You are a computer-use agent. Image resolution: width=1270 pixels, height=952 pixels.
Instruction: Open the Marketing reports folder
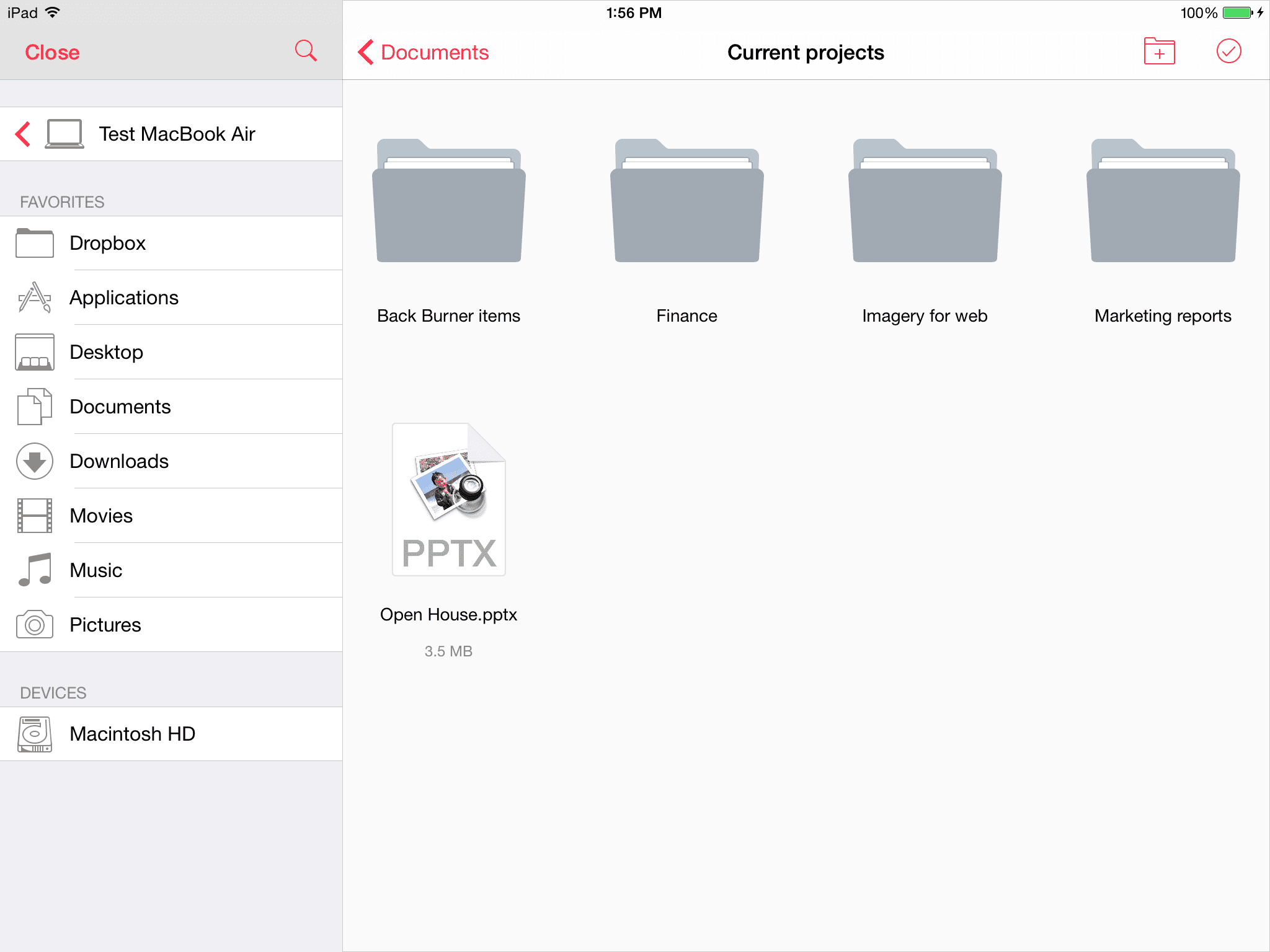pos(1163,200)
